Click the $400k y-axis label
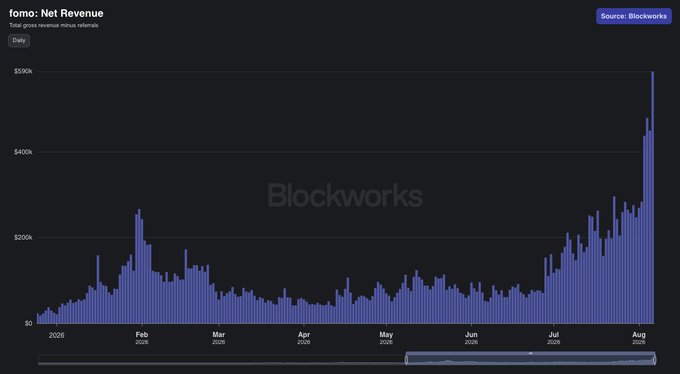Viewport: 680px width, 374px height. coord(23,152)
